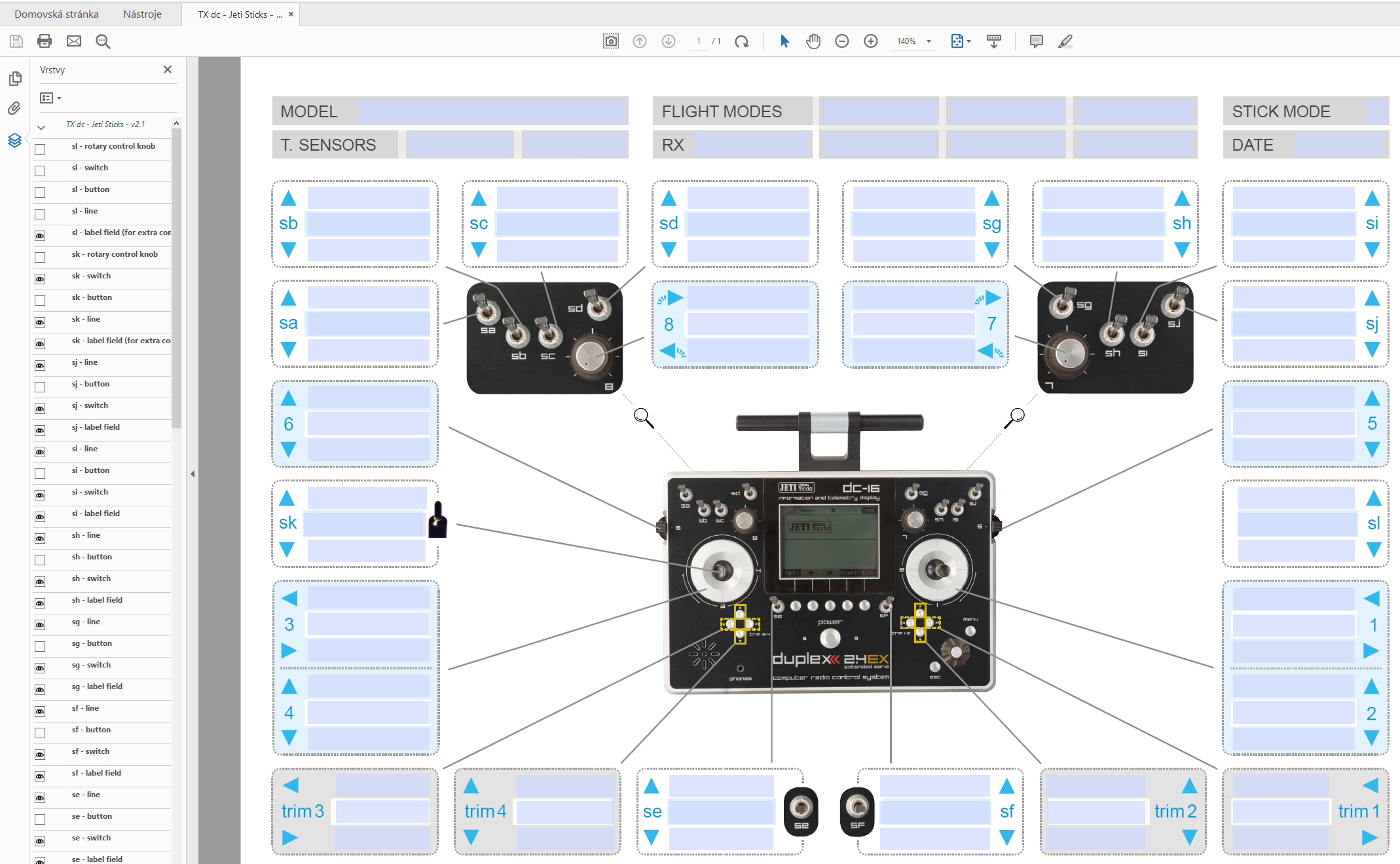Hide the sk - switch layer
Viewport: 1400px width, 864px height.
(40, 279)
